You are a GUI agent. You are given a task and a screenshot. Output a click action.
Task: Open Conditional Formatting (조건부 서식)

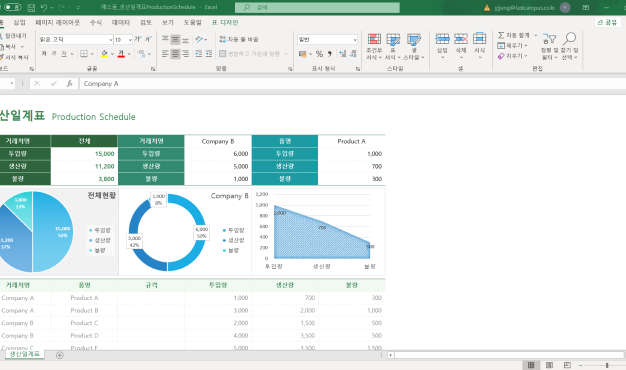[x=374, y=46]
